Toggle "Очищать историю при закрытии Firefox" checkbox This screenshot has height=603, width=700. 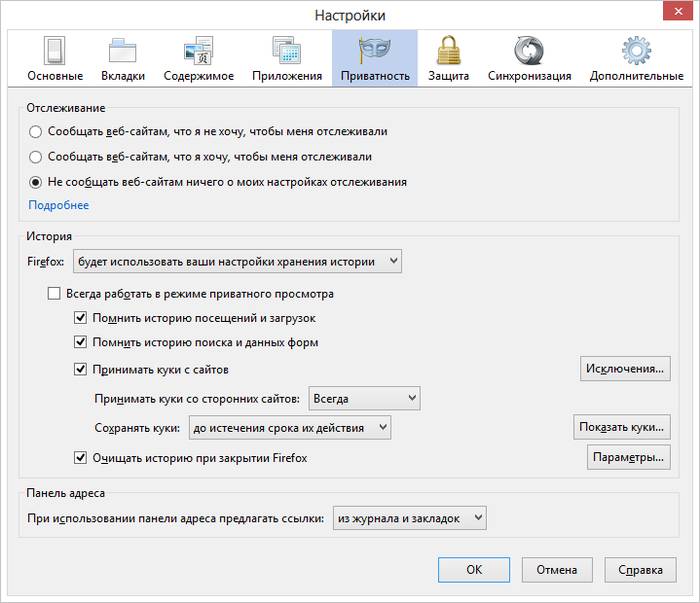[x=81, y=458]
